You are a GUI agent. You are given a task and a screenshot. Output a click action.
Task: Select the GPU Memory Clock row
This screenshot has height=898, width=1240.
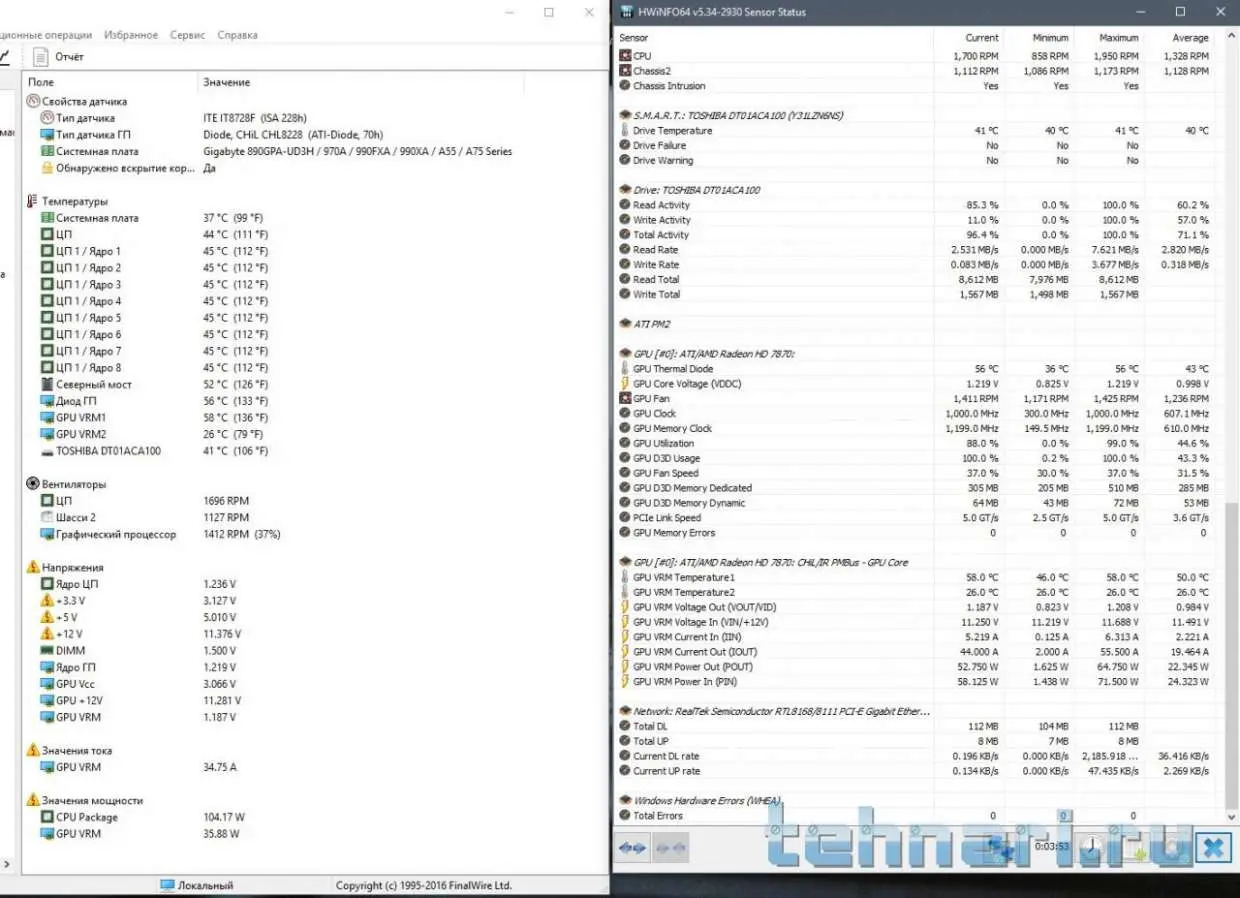pos(916,428)
